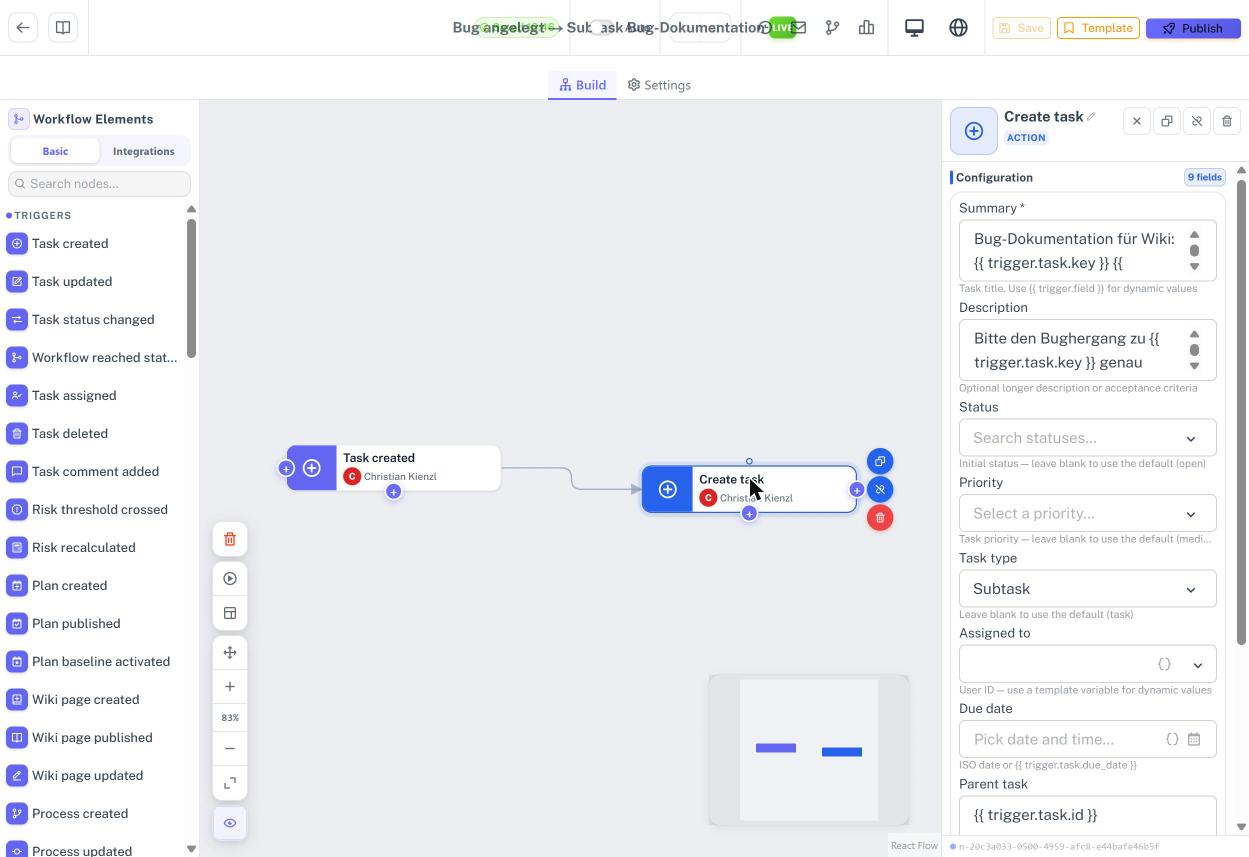Duplicate node via blue copy icon beside Create task node
The width and height of the screenshot is (1249, 857).
(880, 461)
